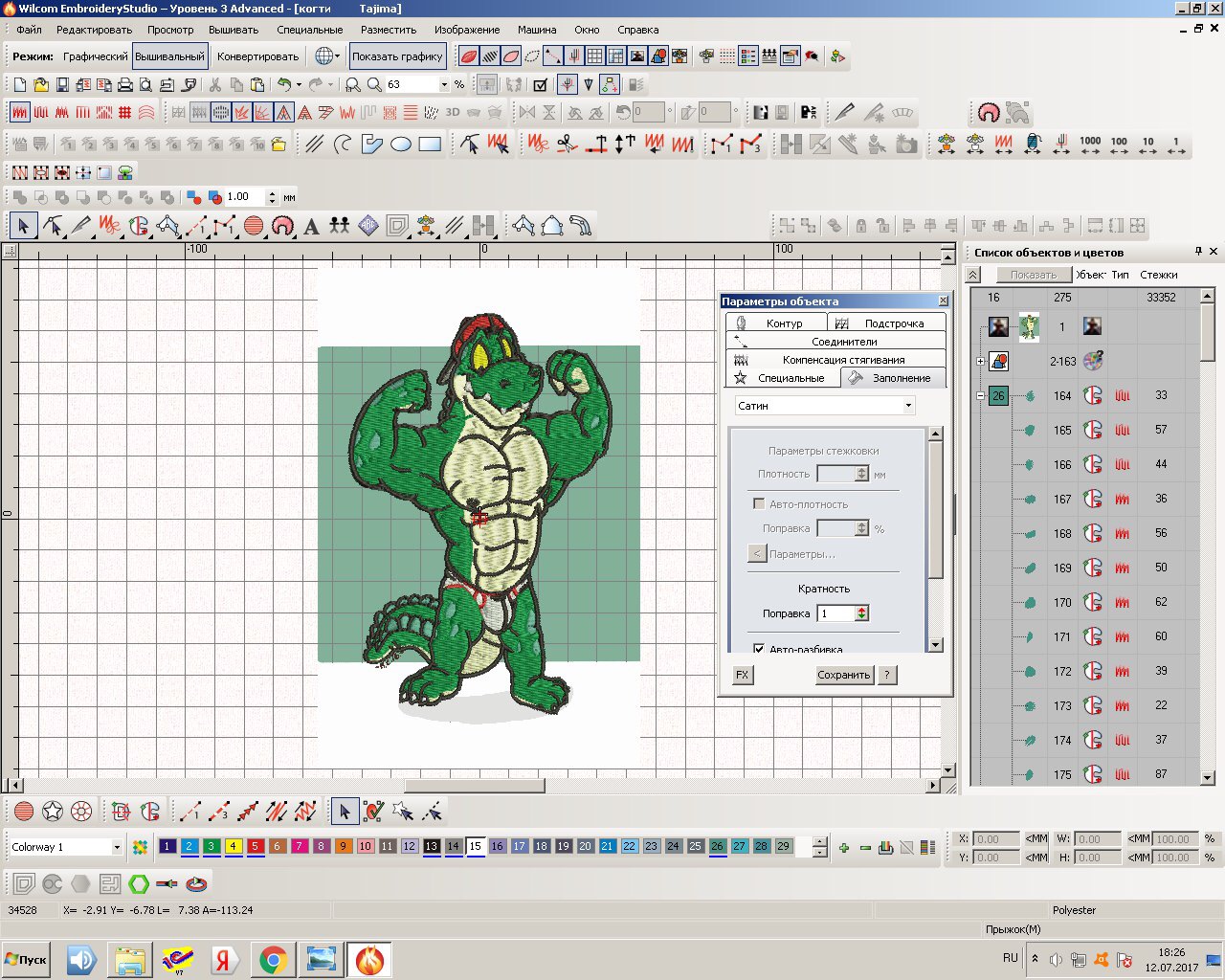Image resolution: width=1225 pixels, height=980 pixels.
Task: Click the Показать графику button
Action: [x=397, y=56]
